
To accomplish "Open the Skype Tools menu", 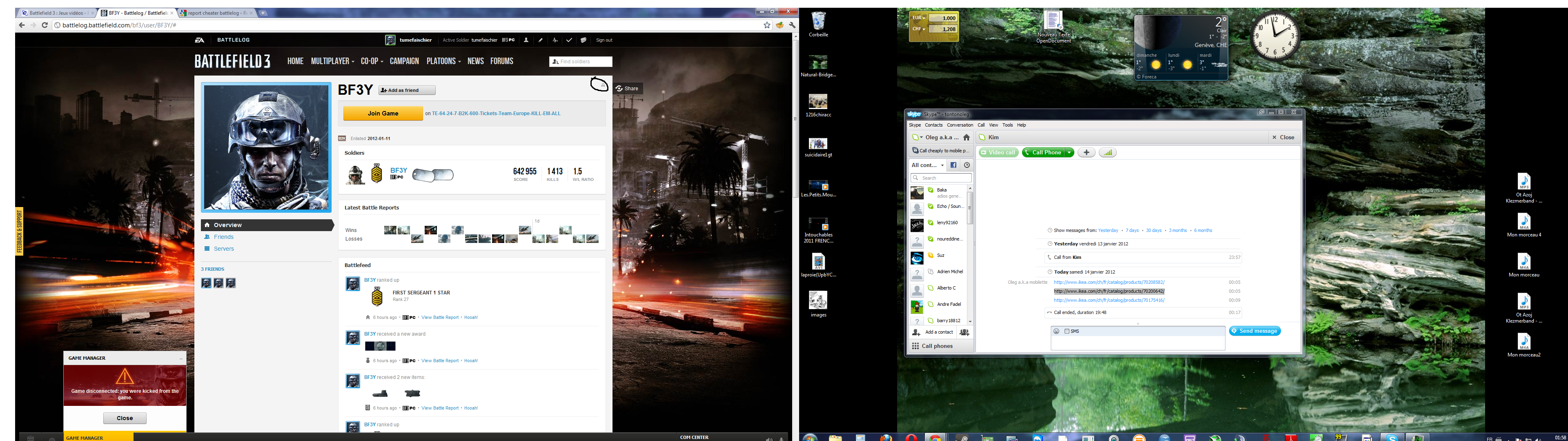I will pyautogui.click(x=1007, y=125).
